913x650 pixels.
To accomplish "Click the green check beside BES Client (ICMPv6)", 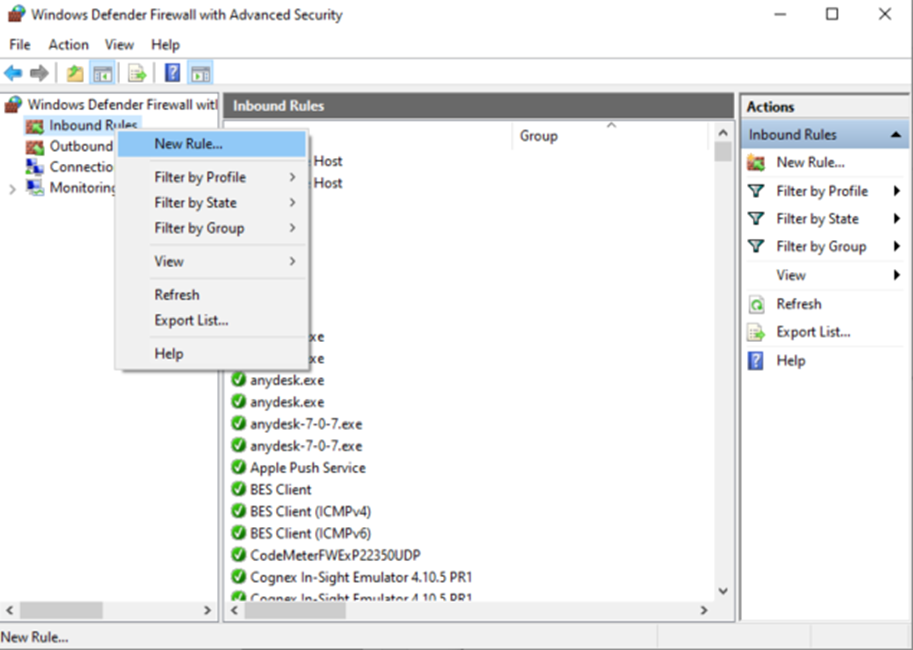I will (238, 532).
